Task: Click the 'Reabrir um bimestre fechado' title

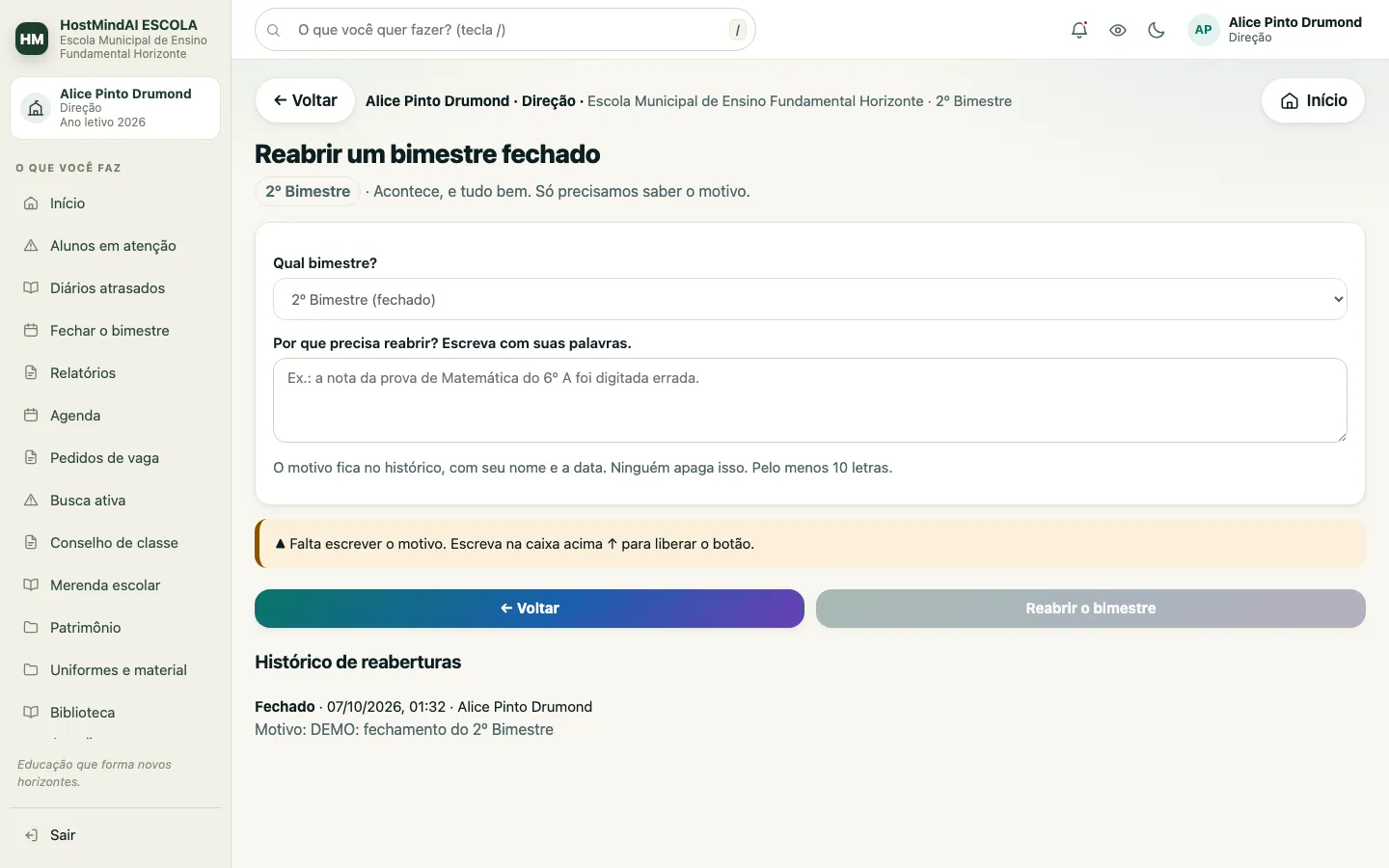Action: click(x=427, y=154)
